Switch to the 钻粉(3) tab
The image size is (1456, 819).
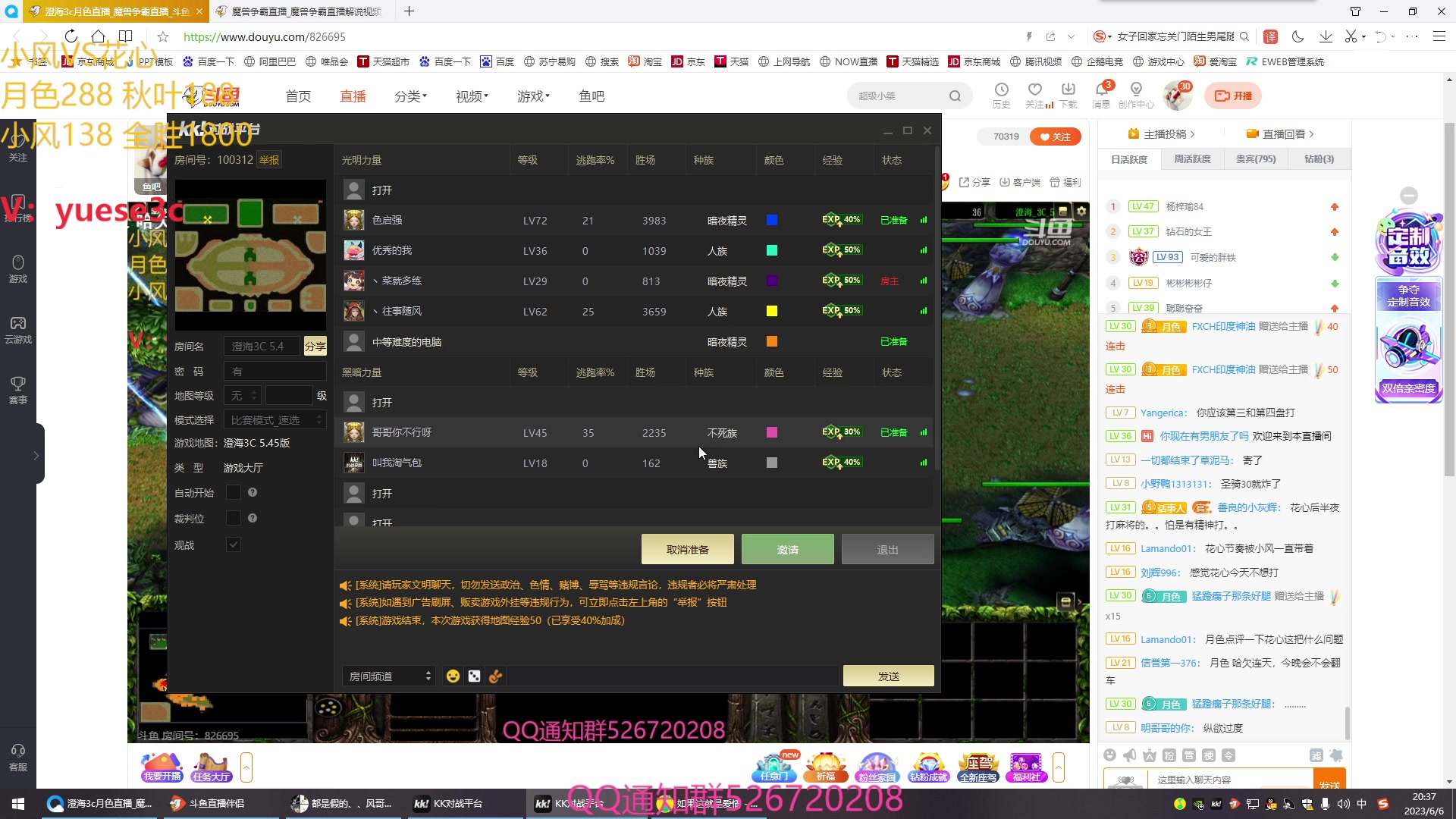pos(1319,159)
